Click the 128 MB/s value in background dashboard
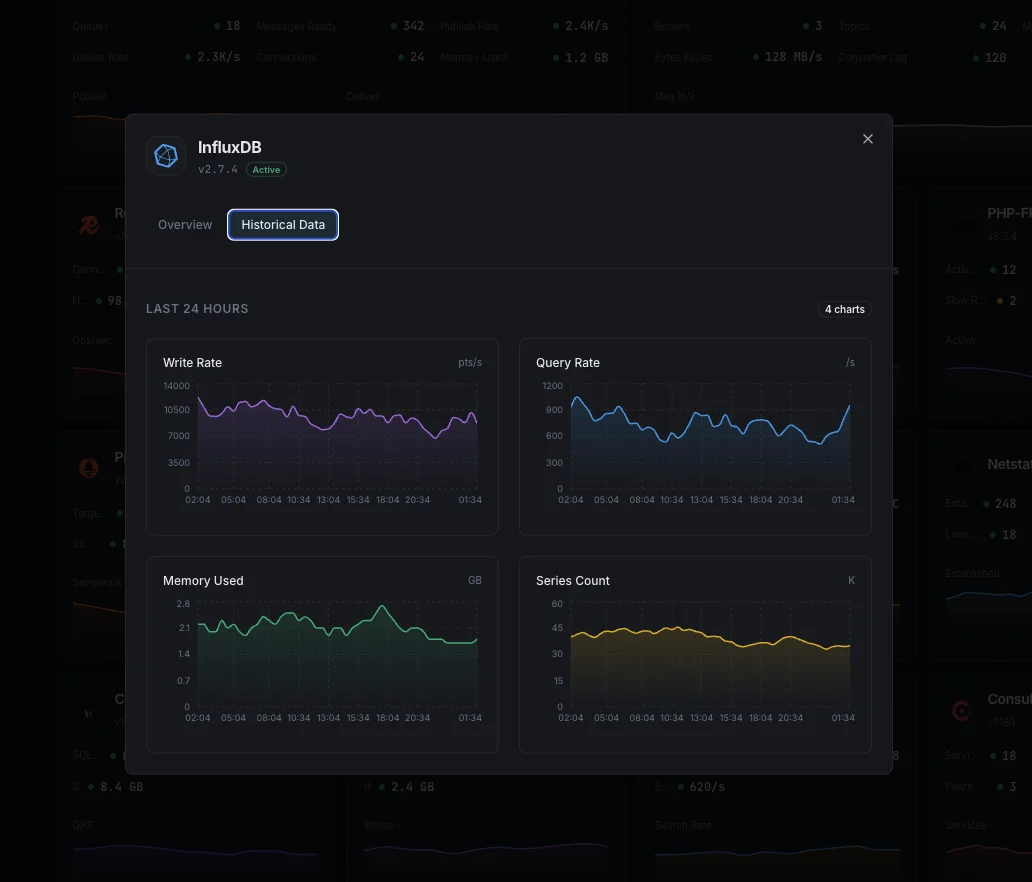The image size is (1032, 882). click(793, 57)
